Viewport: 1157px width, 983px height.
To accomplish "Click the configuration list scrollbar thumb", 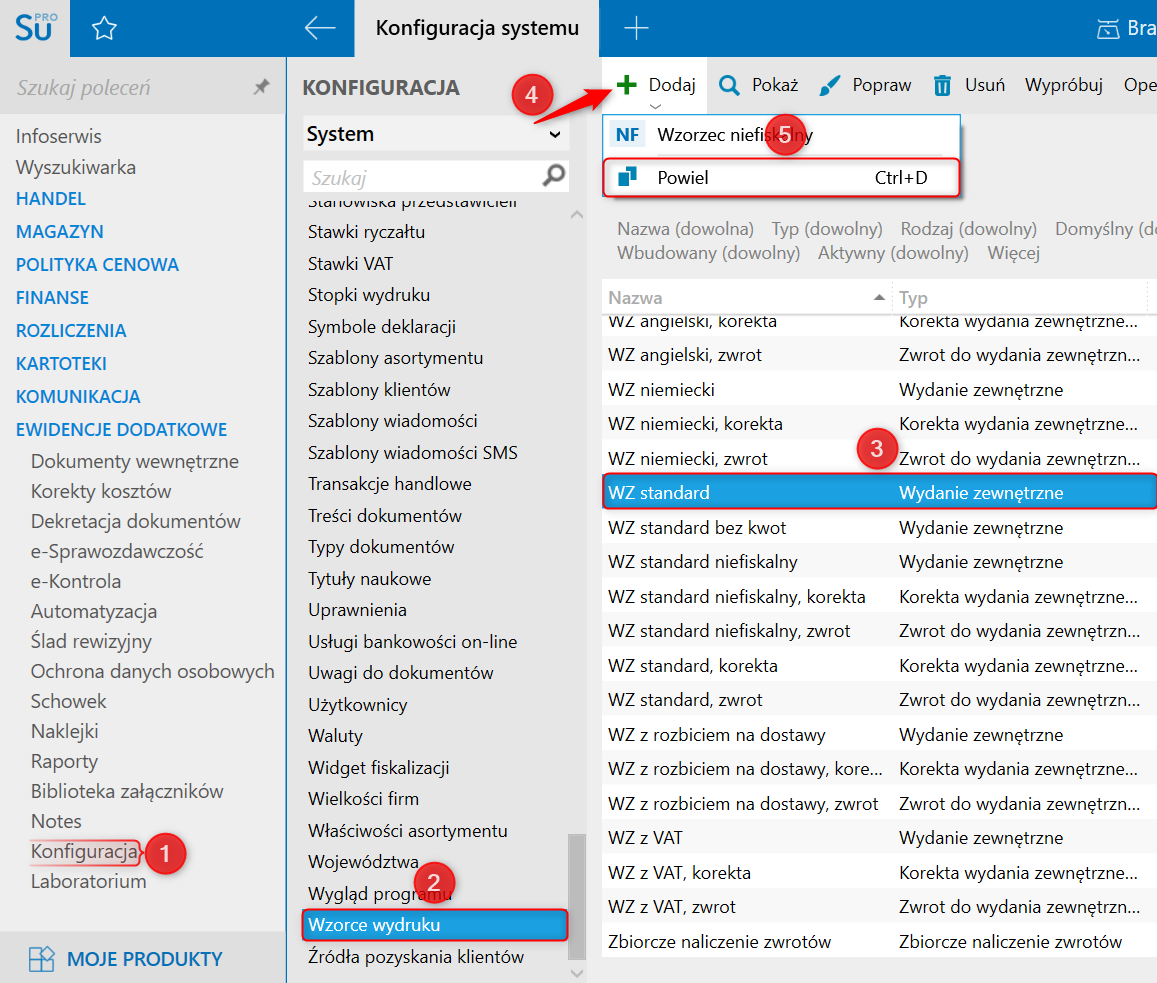I will pyautogui.click(x=576, y=896).
